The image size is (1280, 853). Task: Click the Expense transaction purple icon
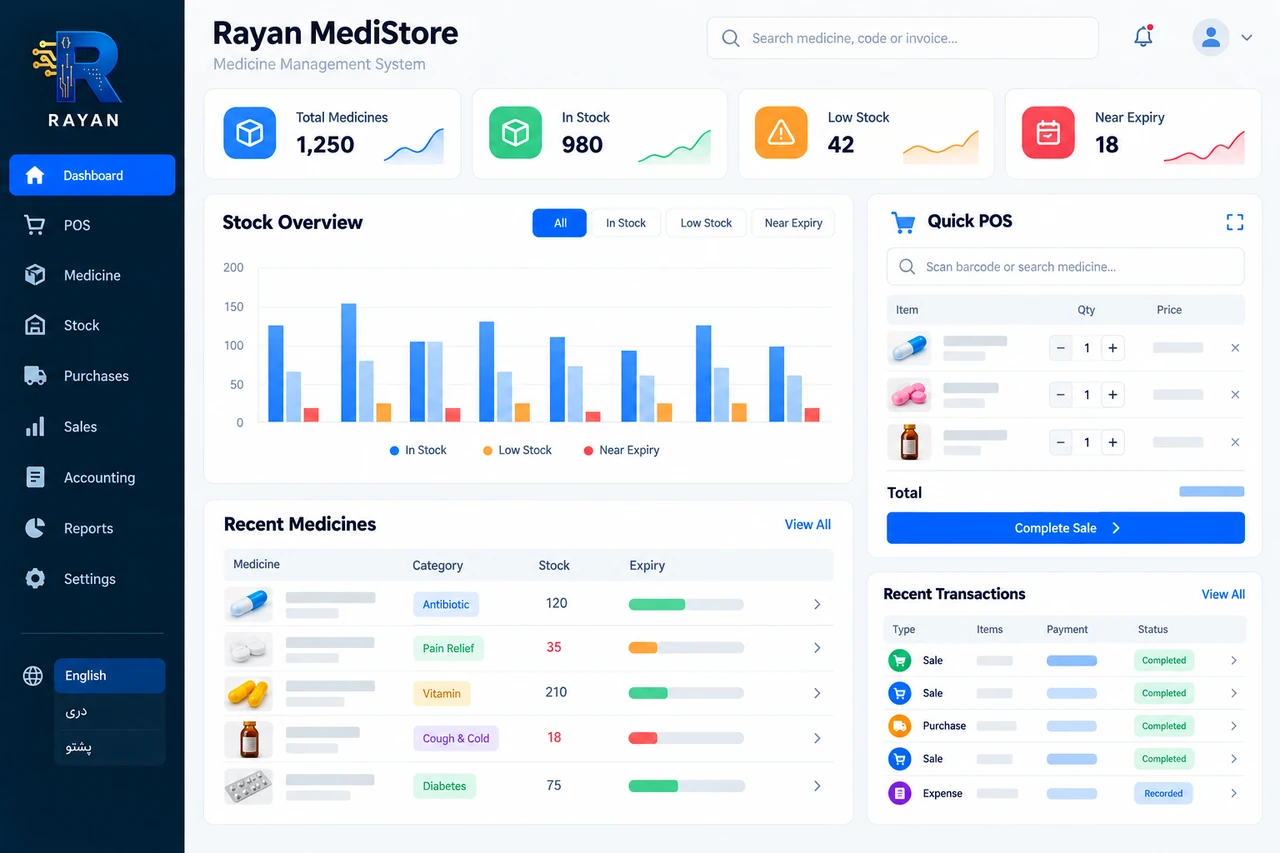900,793
